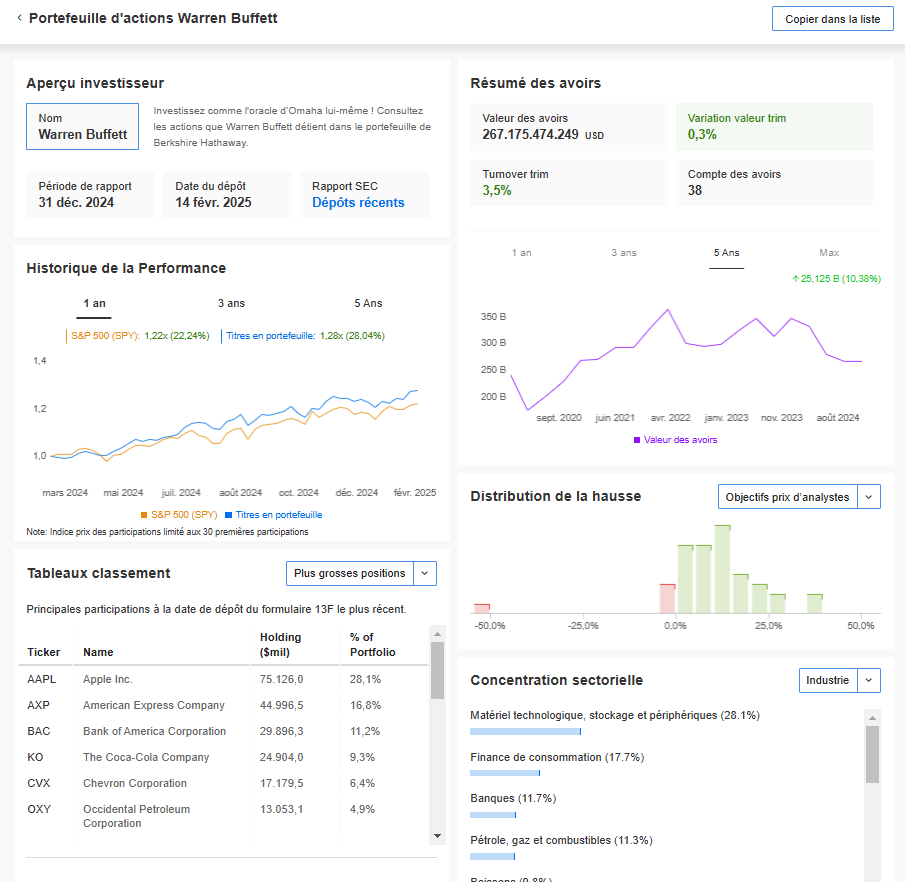Open Industrie dropdown in sector concentration
The width and height of the screenshot is (905, 882).
tap(840, 681)
